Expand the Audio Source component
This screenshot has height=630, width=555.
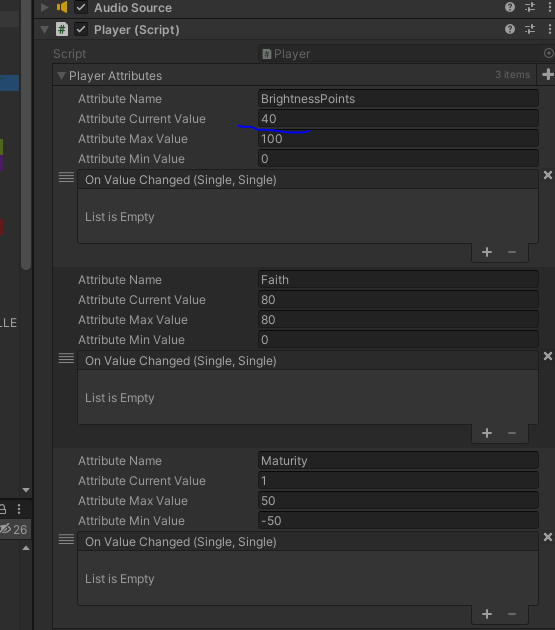click(x=45, y=7)
